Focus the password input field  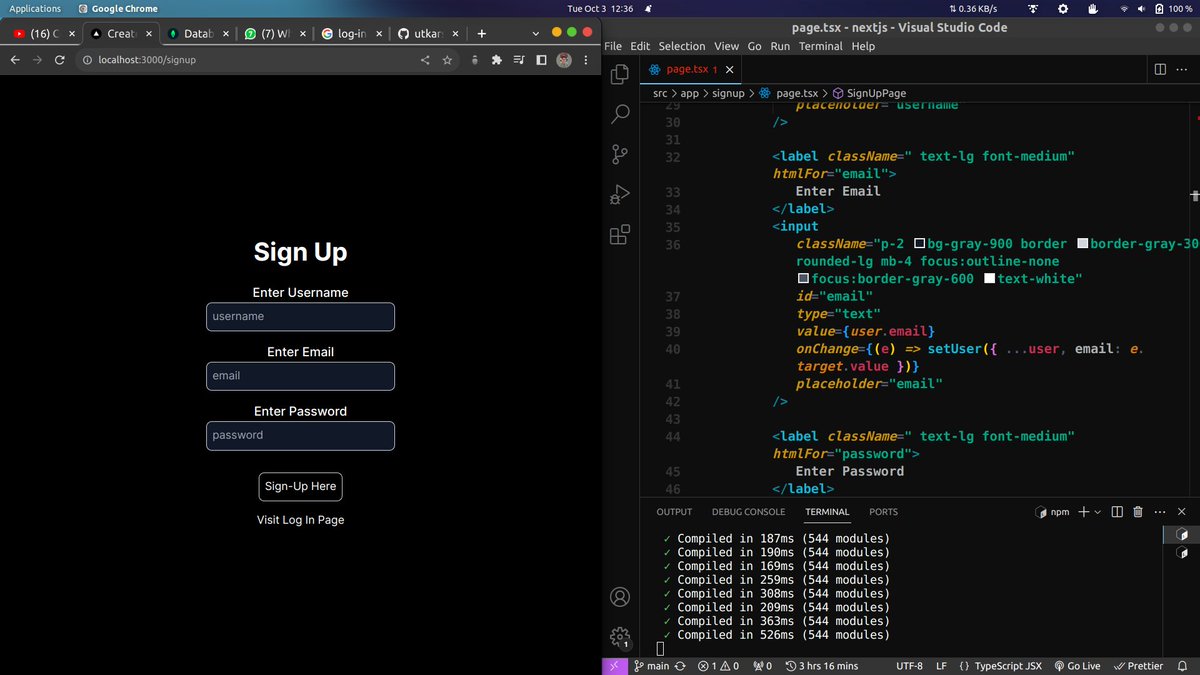[300, 436]
